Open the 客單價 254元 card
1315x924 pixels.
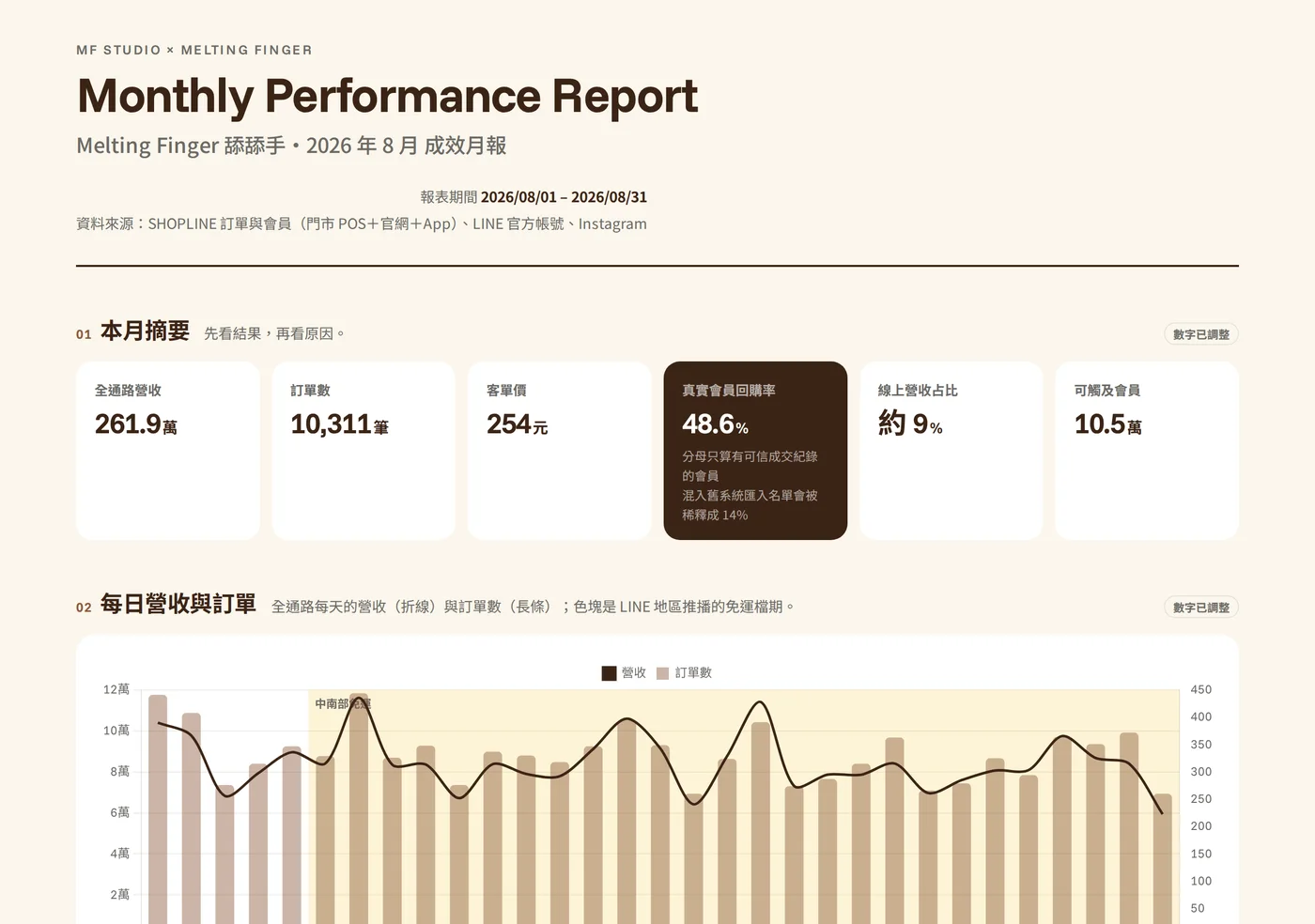click(560, 451)
